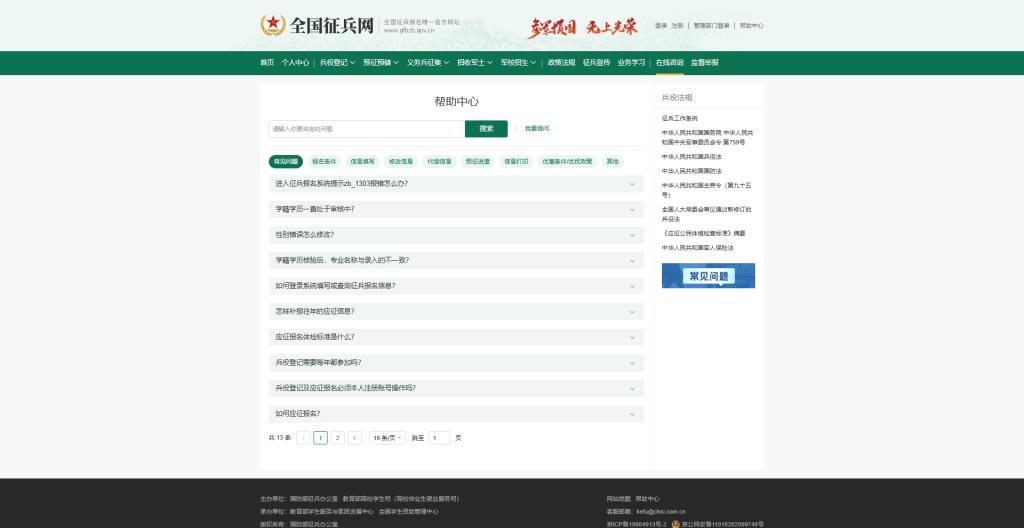Select the 常见问题 category filter
The width and height of the screenshot is (1024, 528).
[x=285, y=161]
